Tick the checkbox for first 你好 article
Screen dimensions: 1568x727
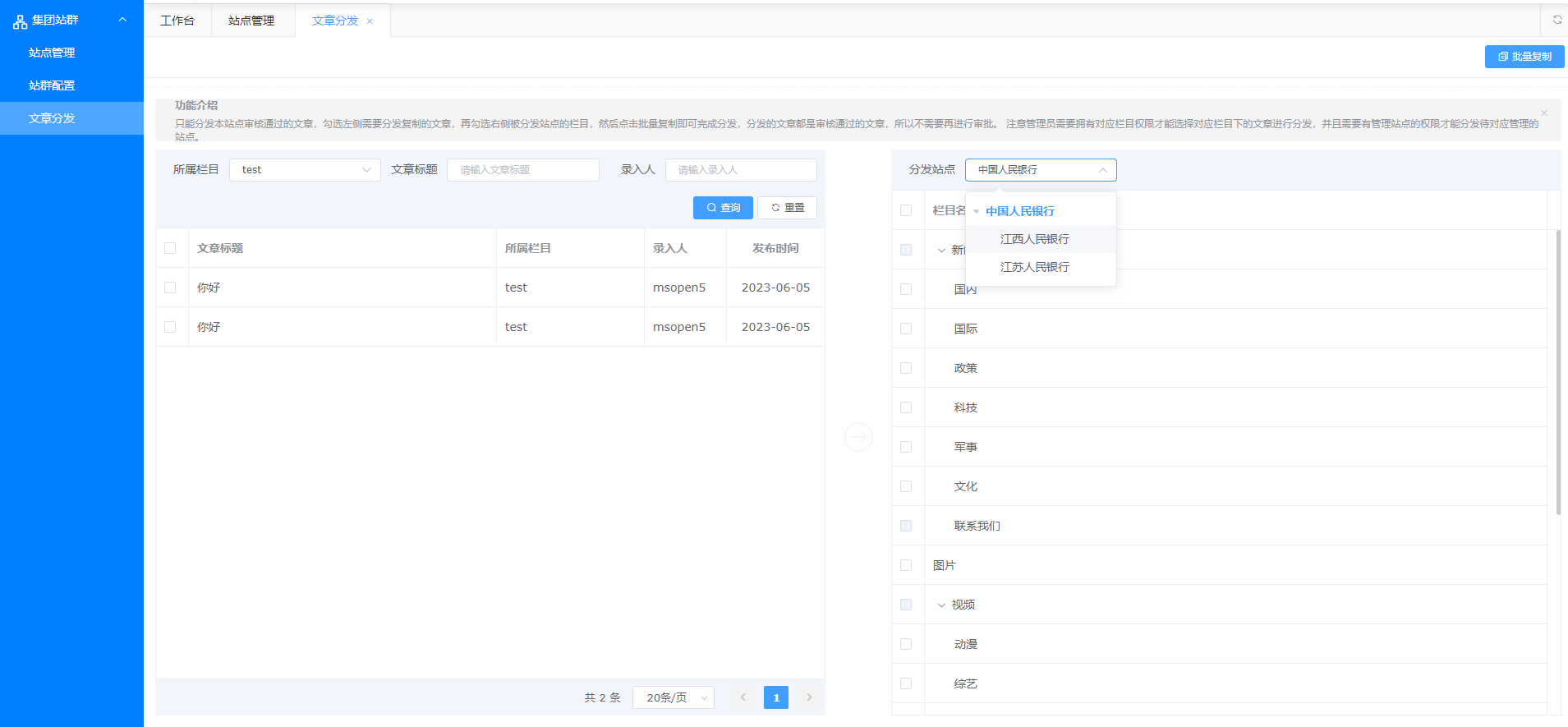coord(170,288)
